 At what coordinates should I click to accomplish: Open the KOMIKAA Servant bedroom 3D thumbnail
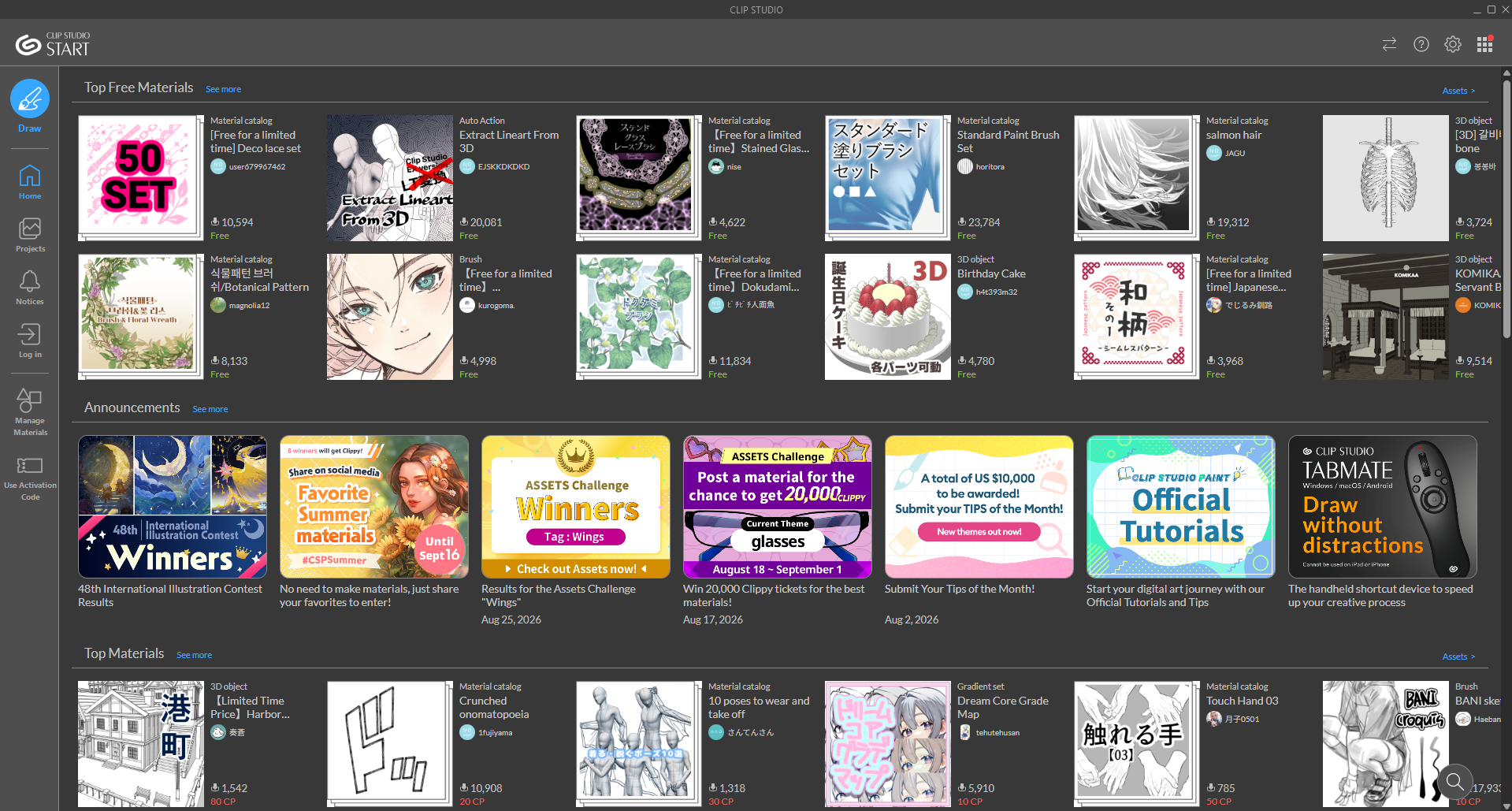tap(1386, 317)
